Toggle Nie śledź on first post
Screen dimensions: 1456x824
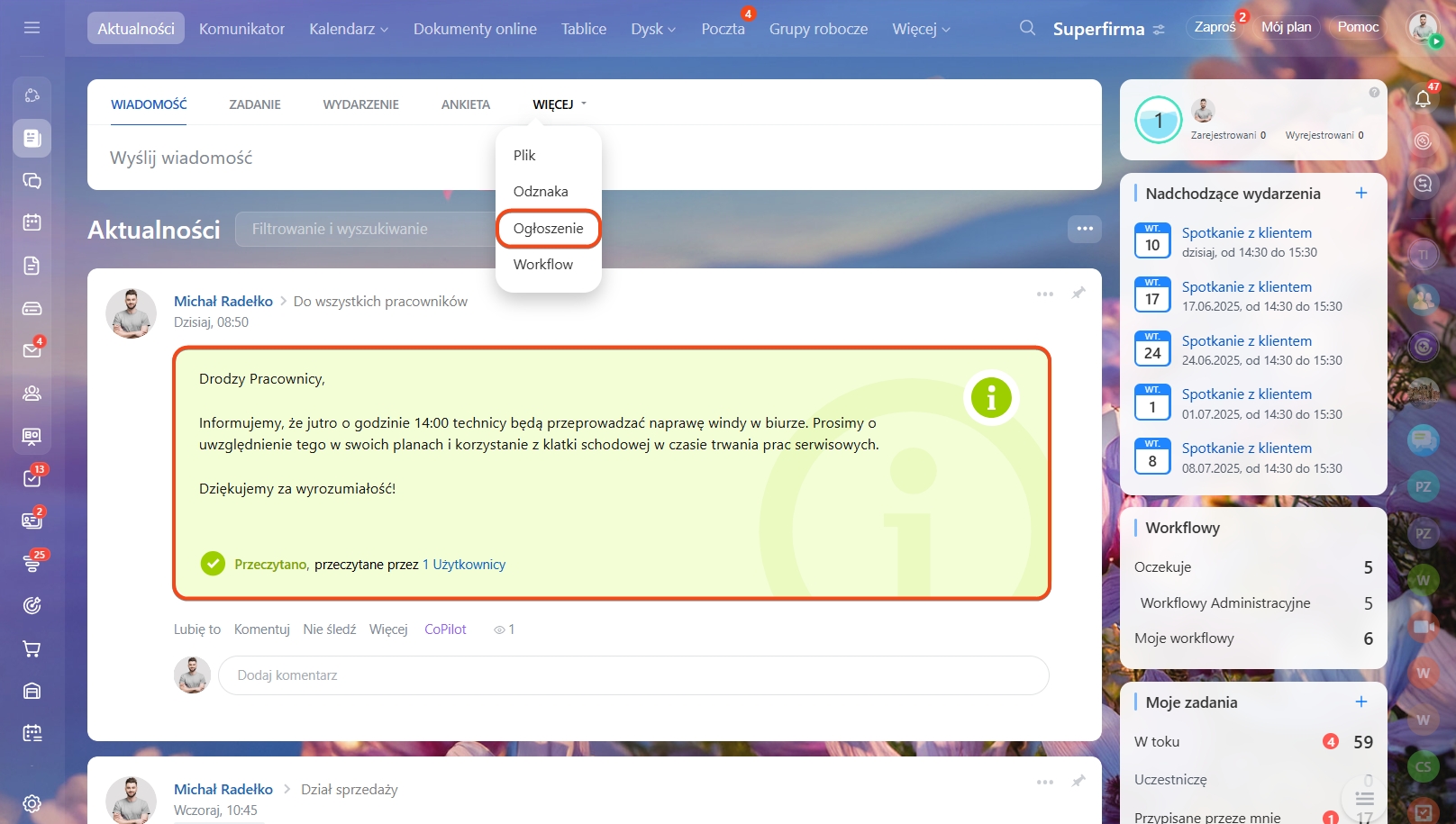(330, 629)
